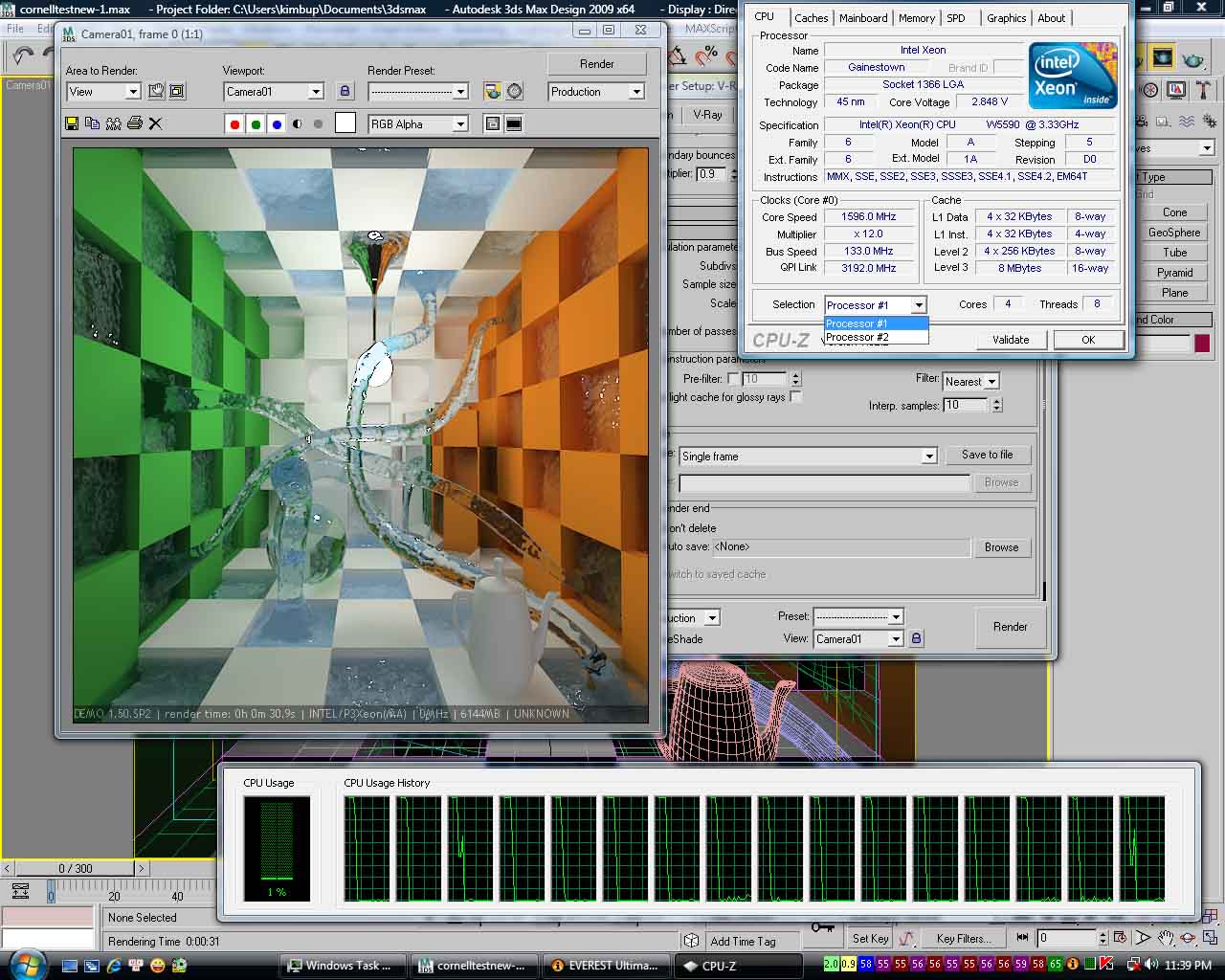Click the teapot render icon in toolbar
The width and height of the screenshot is (1225, 980).
[x=1192, y=59]
